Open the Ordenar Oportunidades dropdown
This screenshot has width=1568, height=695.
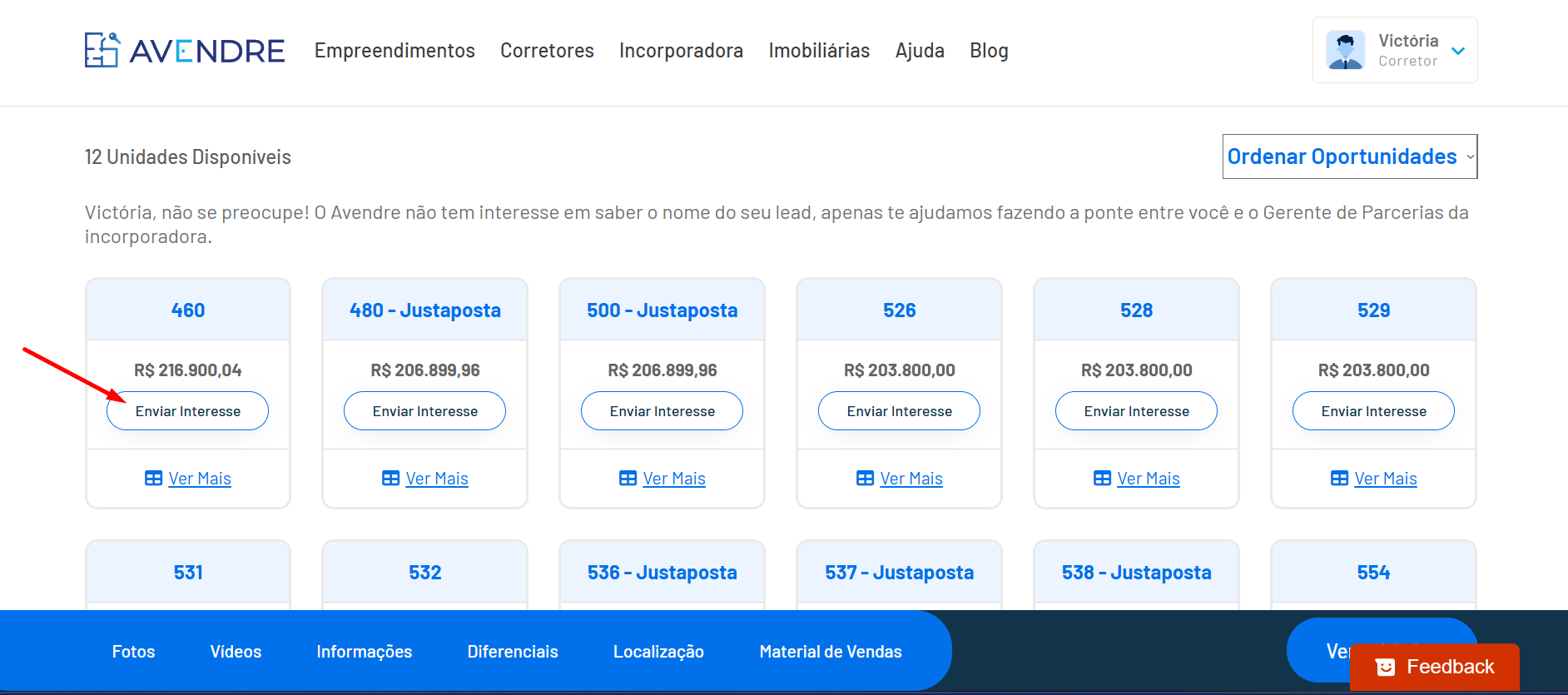pos(1350,156)
